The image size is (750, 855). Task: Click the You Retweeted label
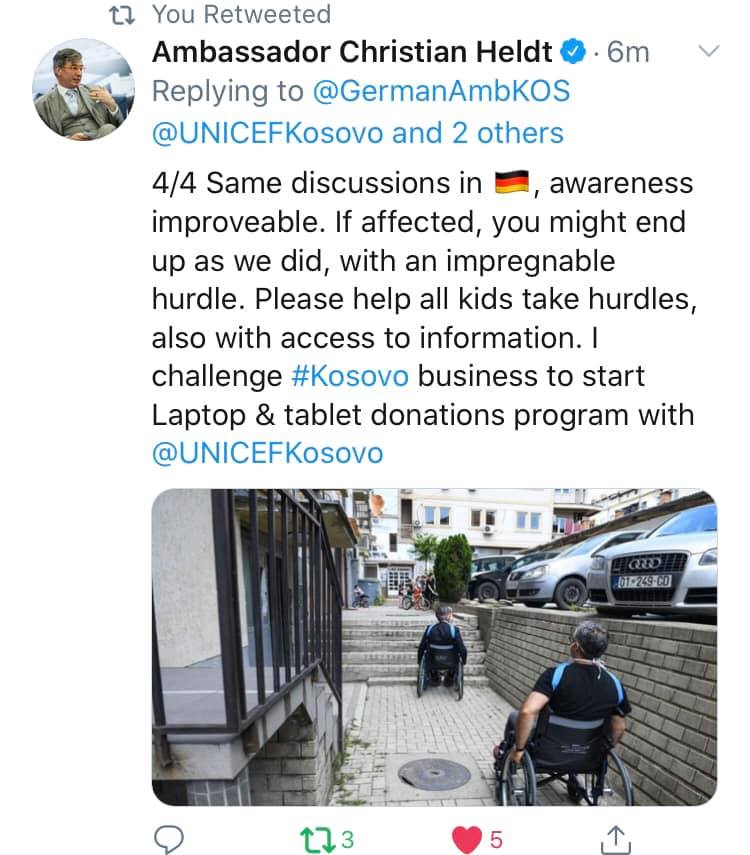[242, 15]
